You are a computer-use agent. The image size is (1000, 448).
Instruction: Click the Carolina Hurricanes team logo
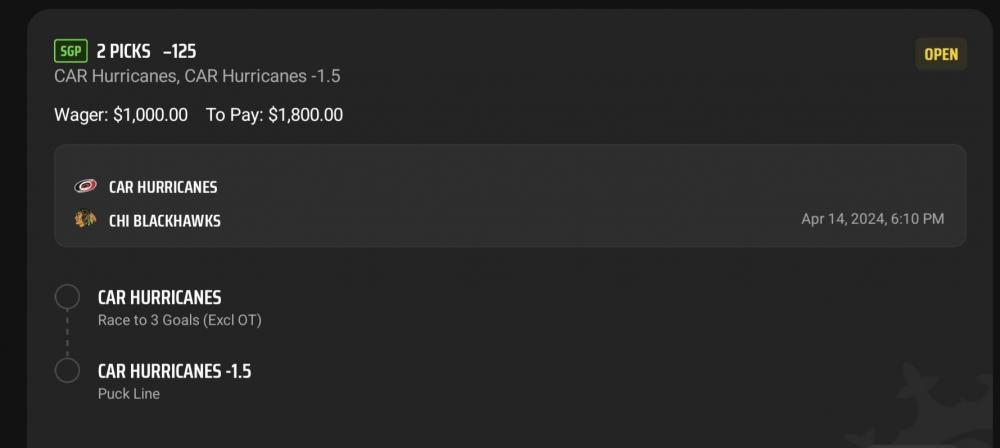click(x=85, y=187)
